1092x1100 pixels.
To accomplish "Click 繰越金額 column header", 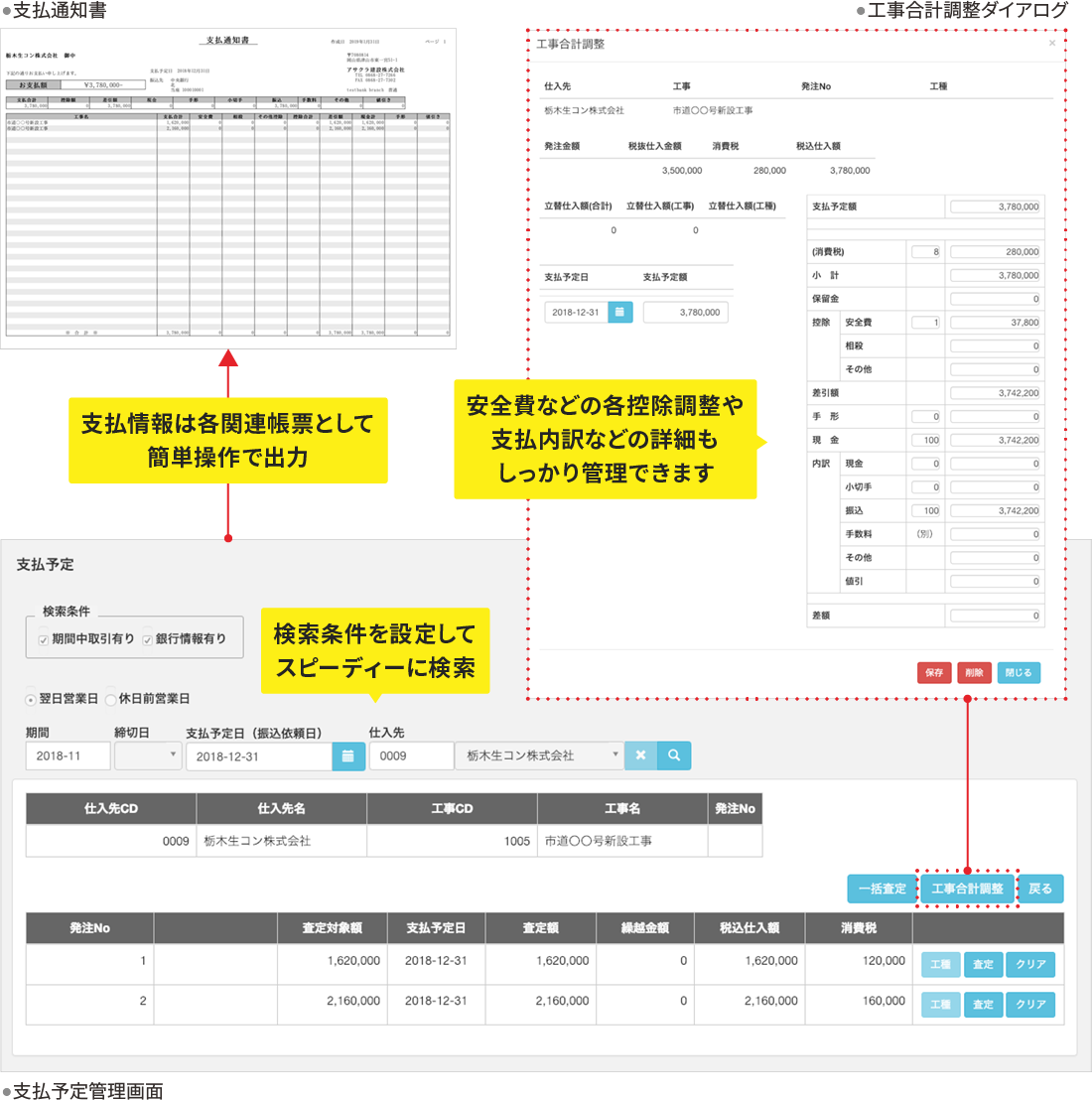I will (644, 928).
